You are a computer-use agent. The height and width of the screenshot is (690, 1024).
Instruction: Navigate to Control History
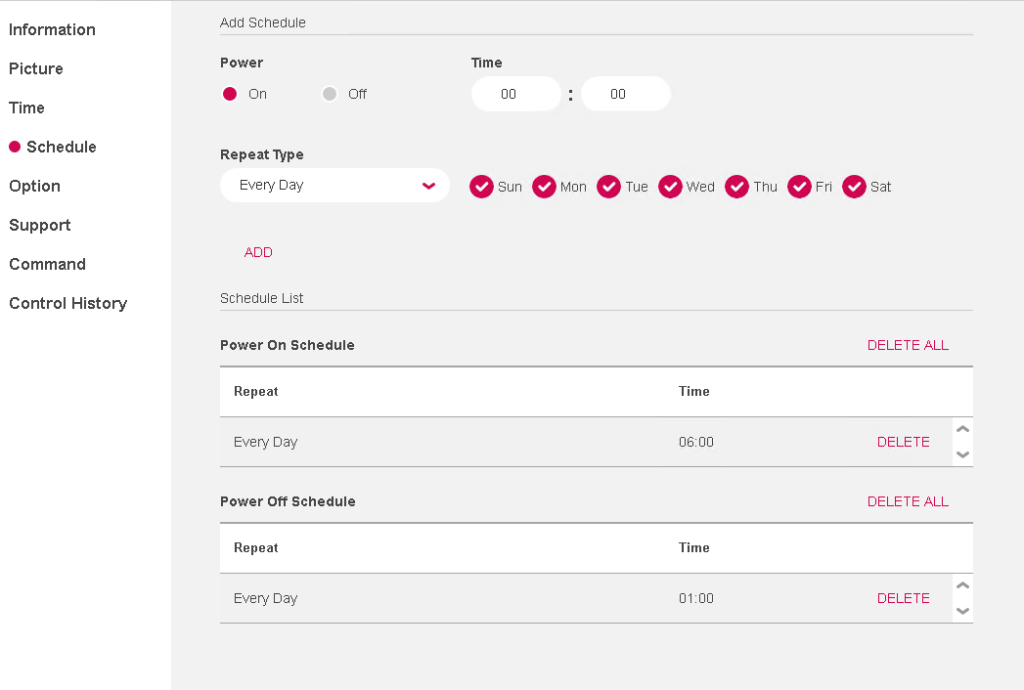[x=68, y=303]
